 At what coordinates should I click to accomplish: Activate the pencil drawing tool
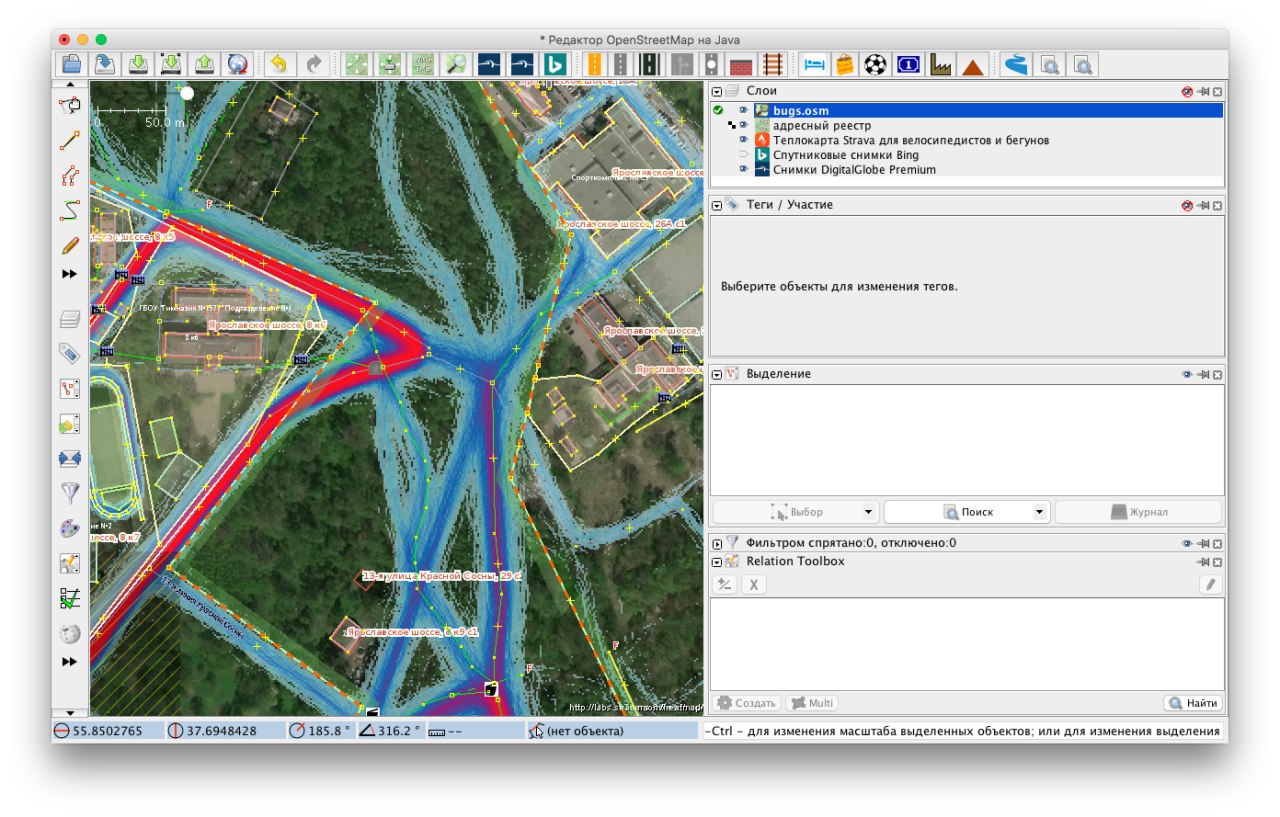click(x=70, y=245)
